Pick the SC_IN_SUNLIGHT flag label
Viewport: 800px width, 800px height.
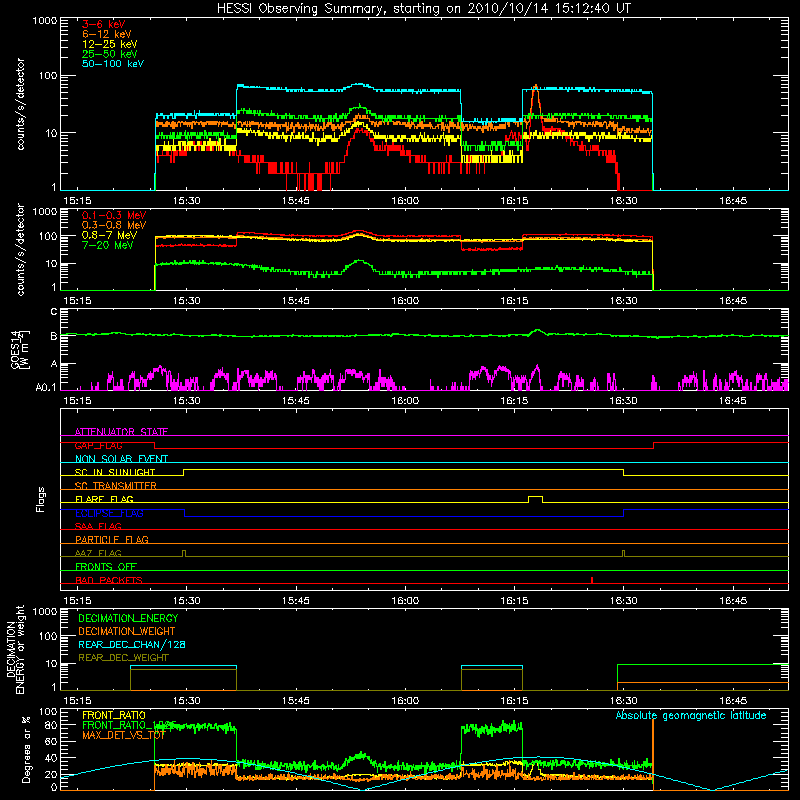[115, 472]
